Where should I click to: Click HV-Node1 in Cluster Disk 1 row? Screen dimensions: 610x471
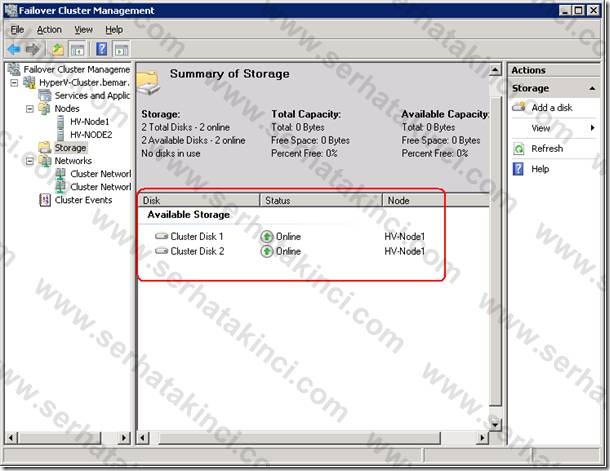click(x=405, y=236)
